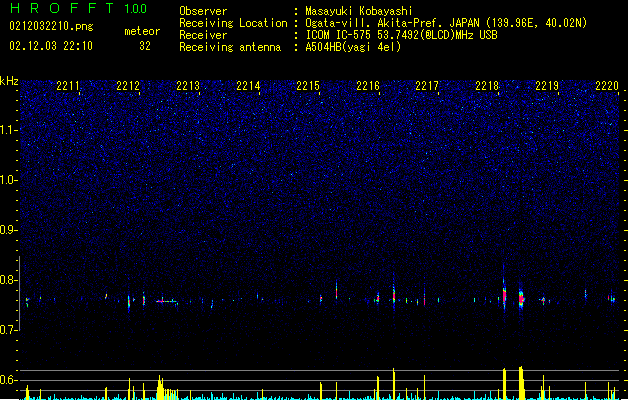The width and height of the screenshot is (629, 400).
Task: Click the 2220 time marker
Action: 607,86
